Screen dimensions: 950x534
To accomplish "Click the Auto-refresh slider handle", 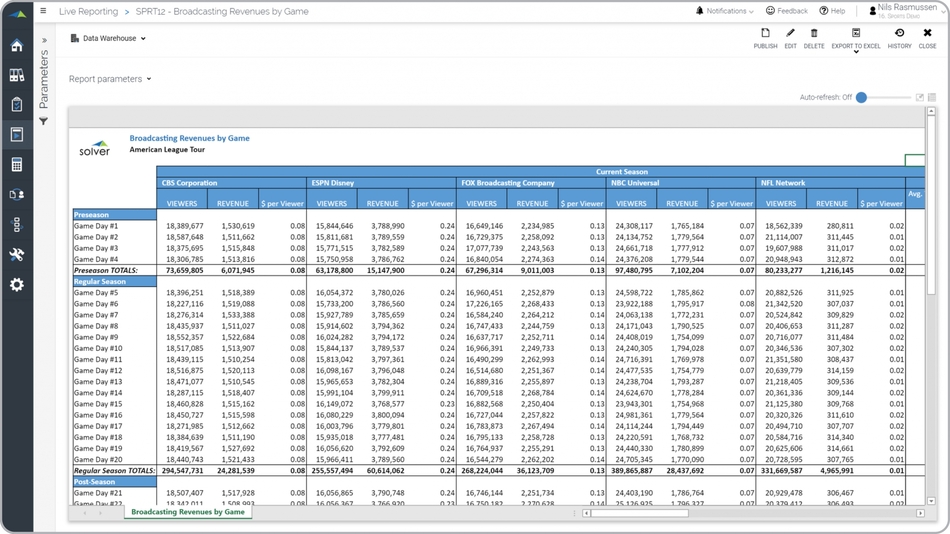I will coord(861,98).
